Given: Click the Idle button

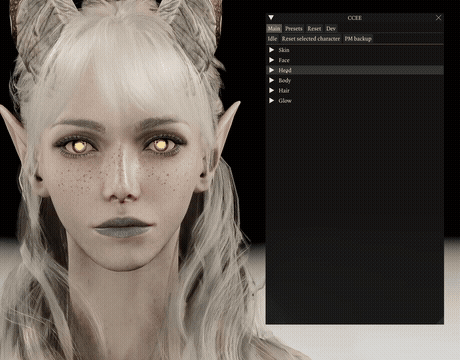Looking at the screenshot, I should 272,39.
